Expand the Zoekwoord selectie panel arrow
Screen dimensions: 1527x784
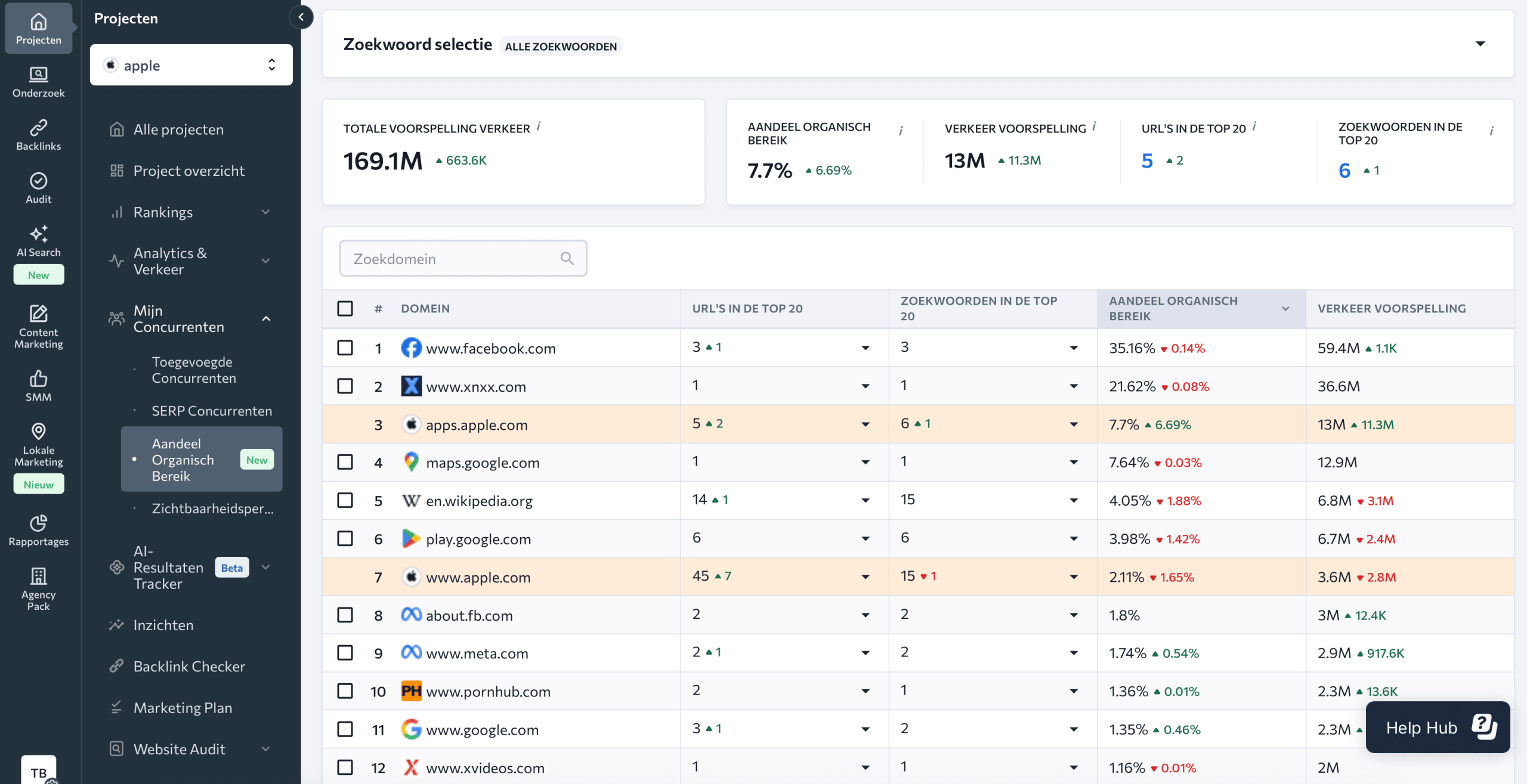pos(1480,44)
